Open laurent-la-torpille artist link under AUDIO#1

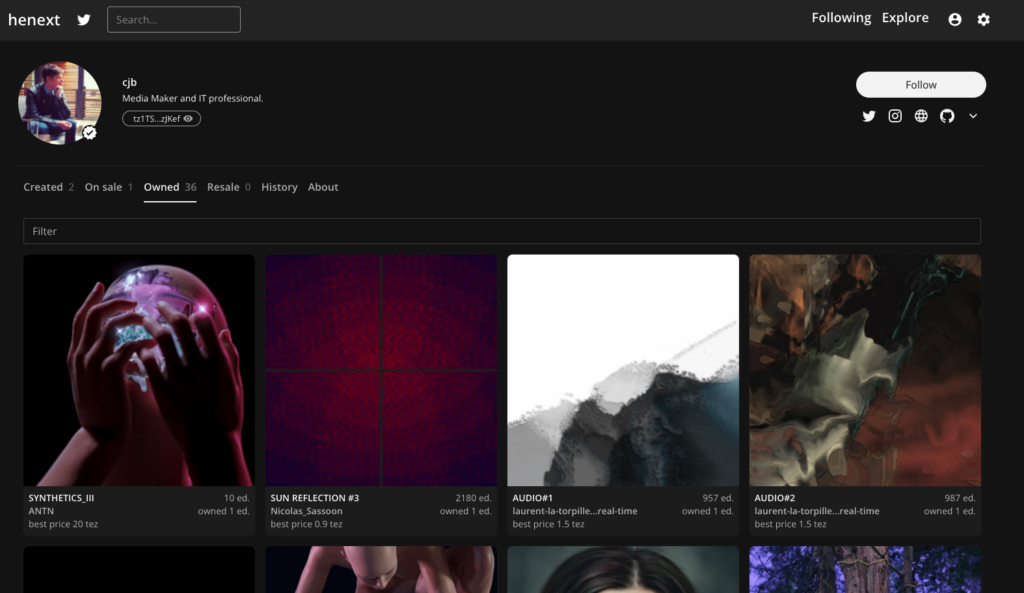(x=575, y=511)
